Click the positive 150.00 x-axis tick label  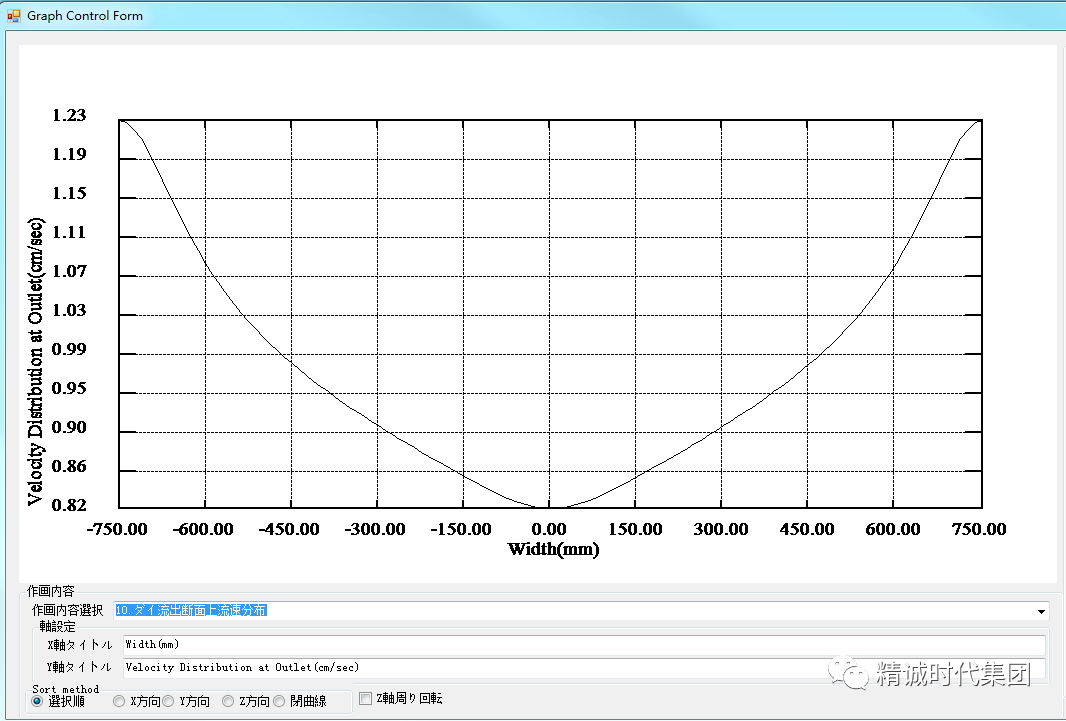tap(635, 529)
